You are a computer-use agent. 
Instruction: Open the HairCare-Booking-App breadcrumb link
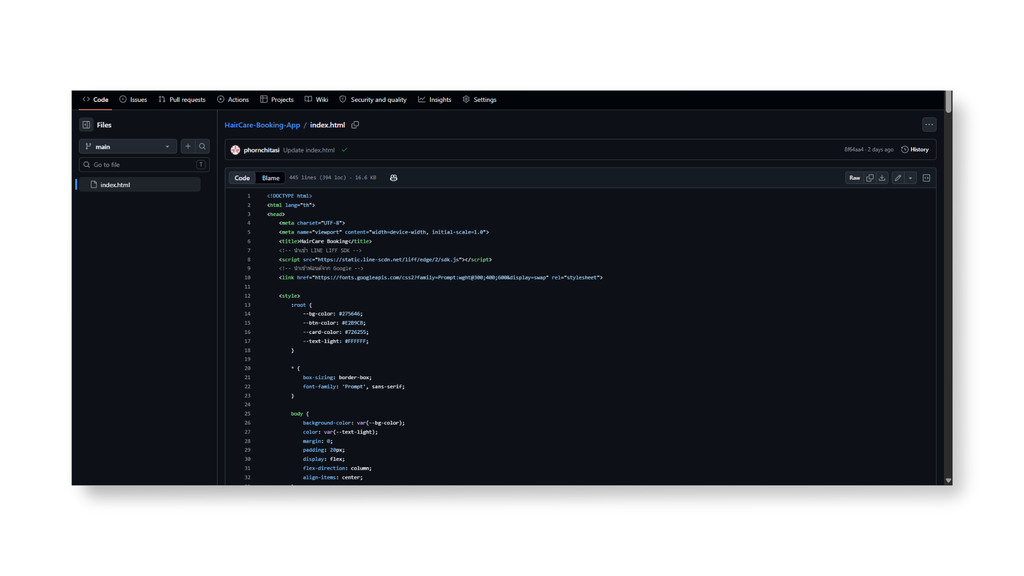pos(262,125)
